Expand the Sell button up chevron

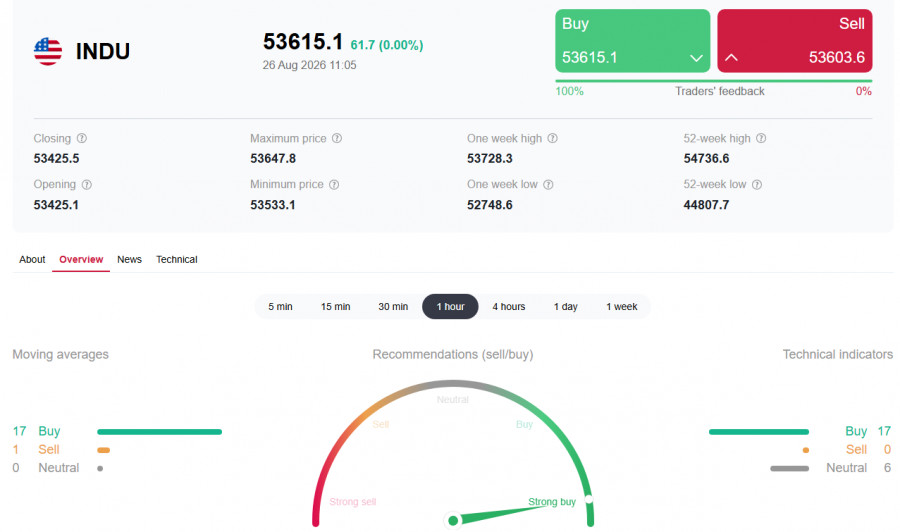pyautogui.click(x=731, y=57)
